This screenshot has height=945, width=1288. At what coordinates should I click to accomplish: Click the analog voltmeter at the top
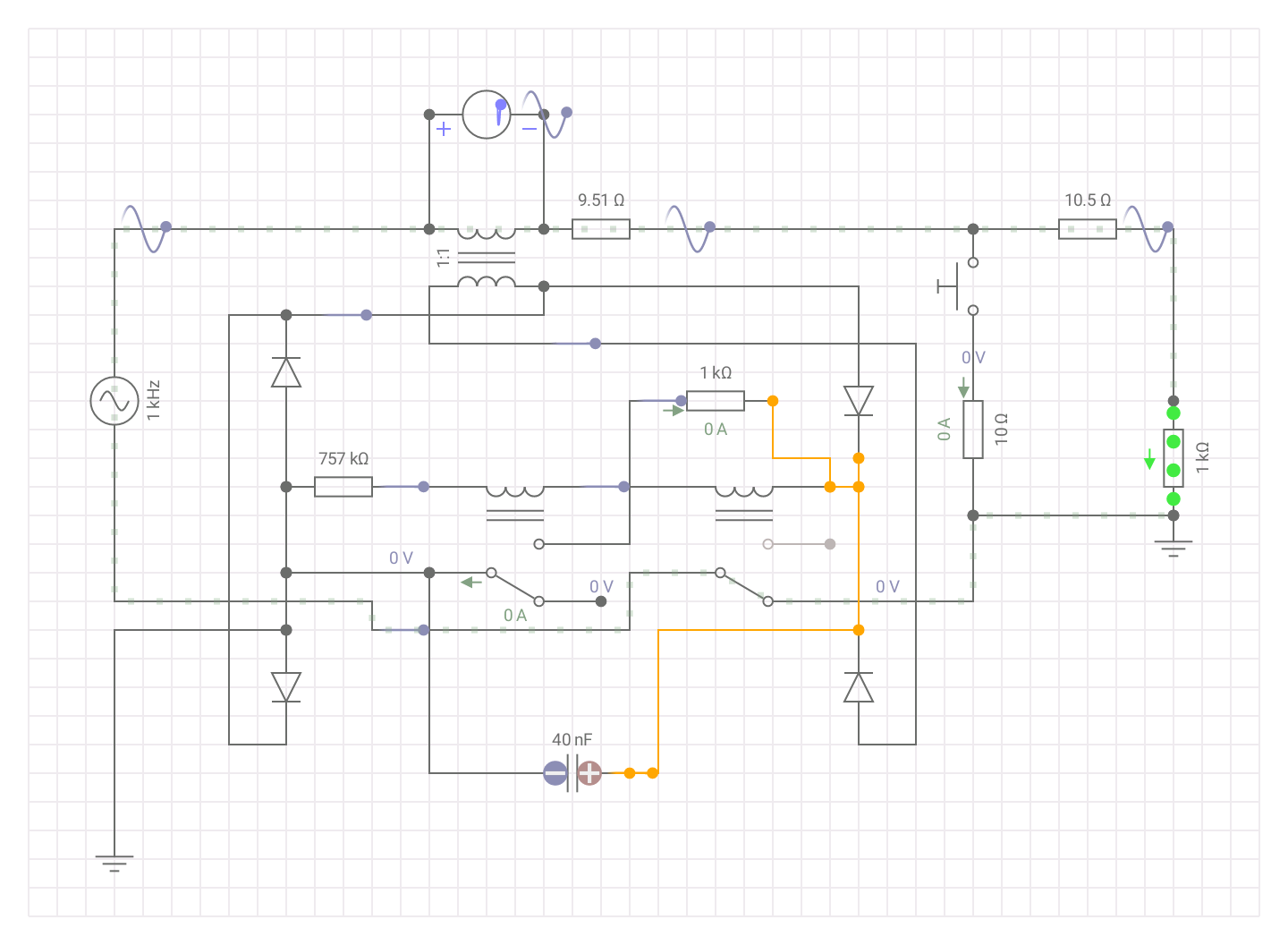click(486, 114)
